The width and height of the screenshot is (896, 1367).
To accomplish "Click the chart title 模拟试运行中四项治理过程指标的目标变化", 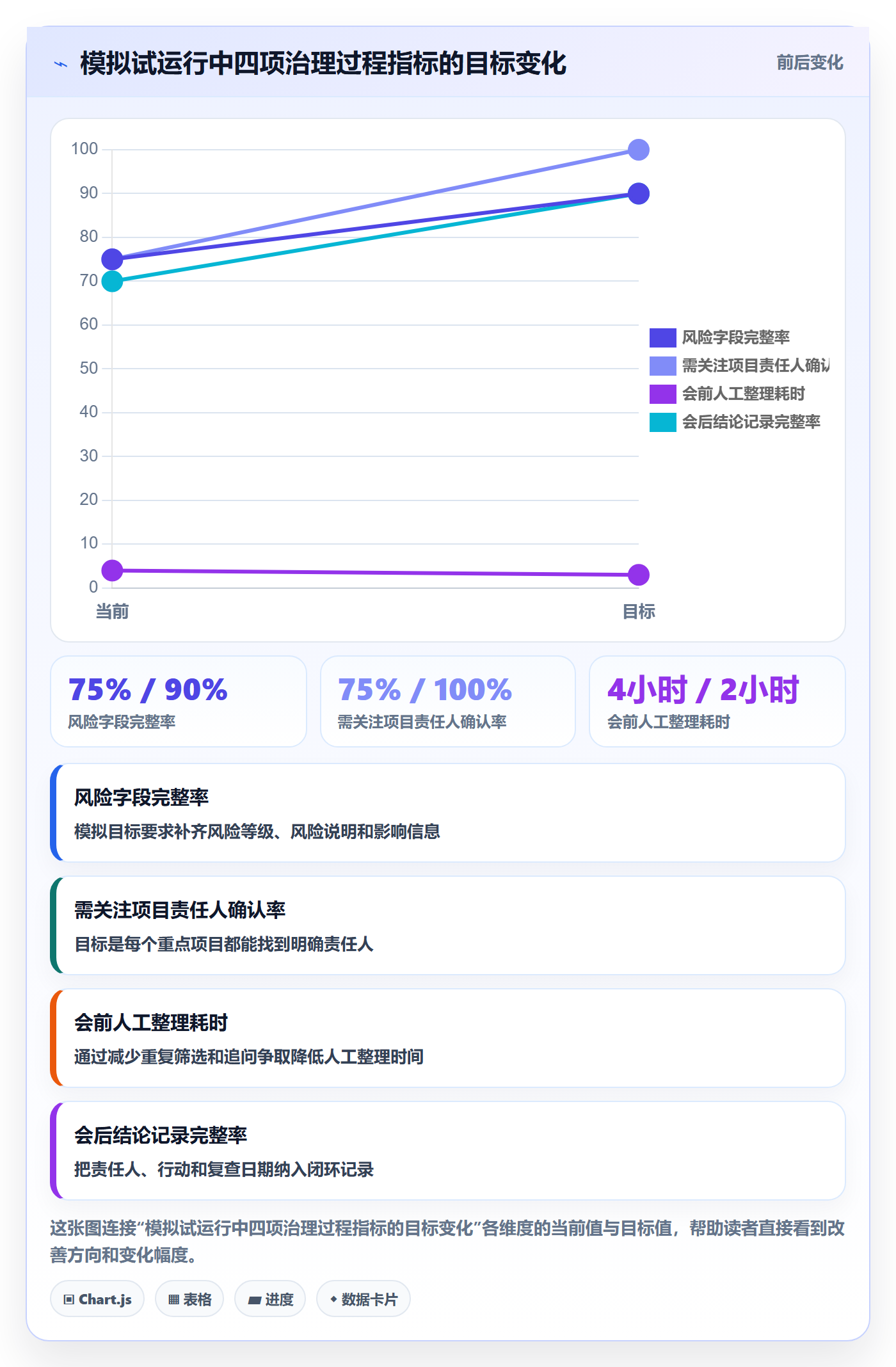I will point(323,63).
